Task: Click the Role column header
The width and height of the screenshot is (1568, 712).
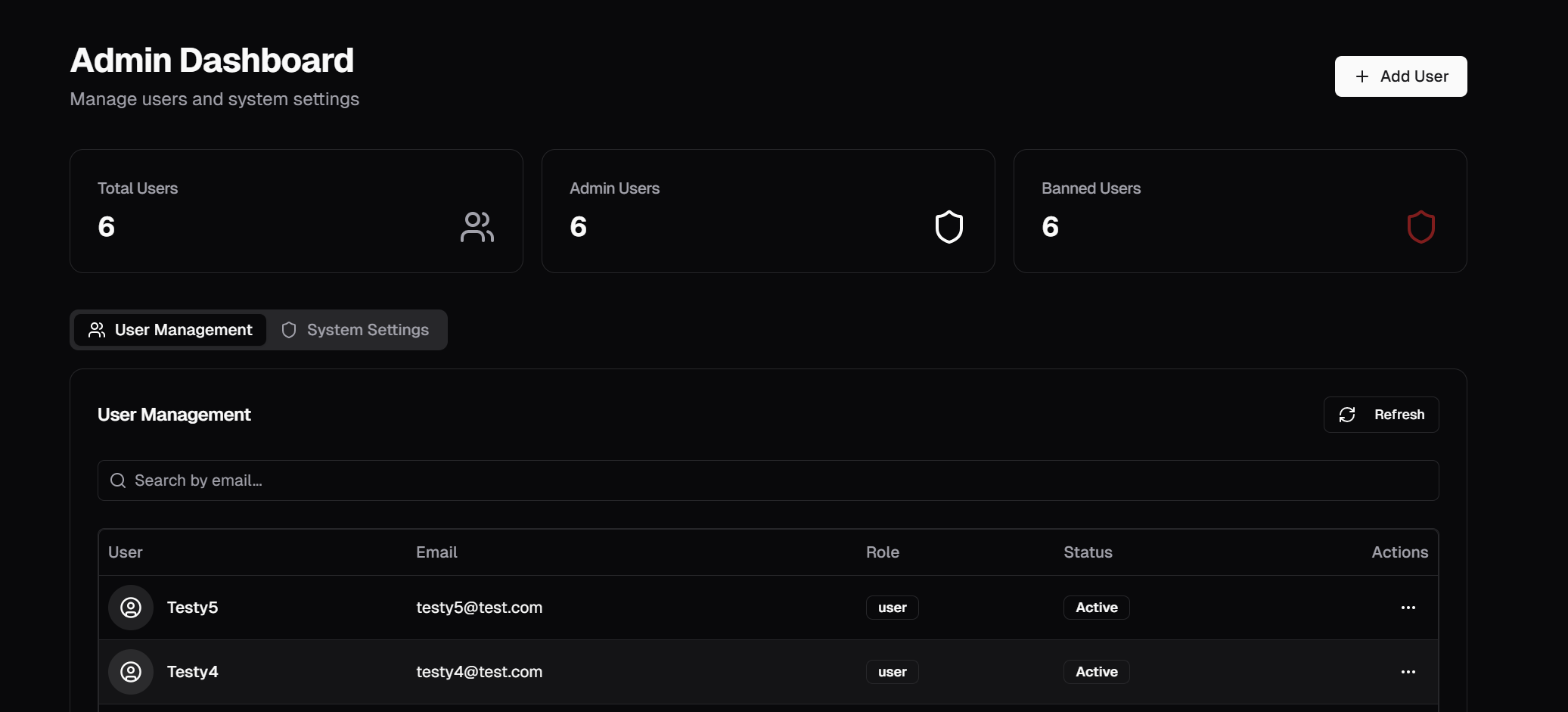Action: click(x=883, y=552)
